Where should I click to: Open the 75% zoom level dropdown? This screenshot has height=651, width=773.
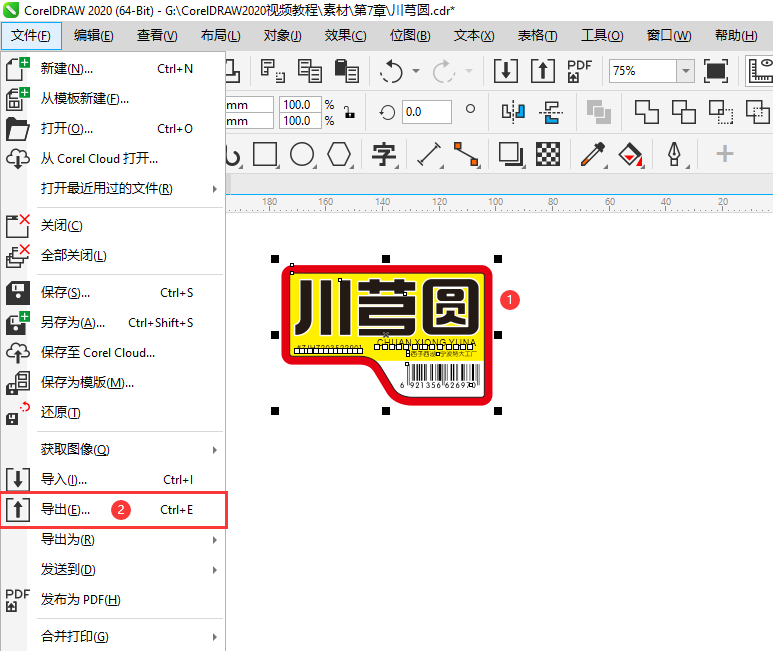pos(685,71)
